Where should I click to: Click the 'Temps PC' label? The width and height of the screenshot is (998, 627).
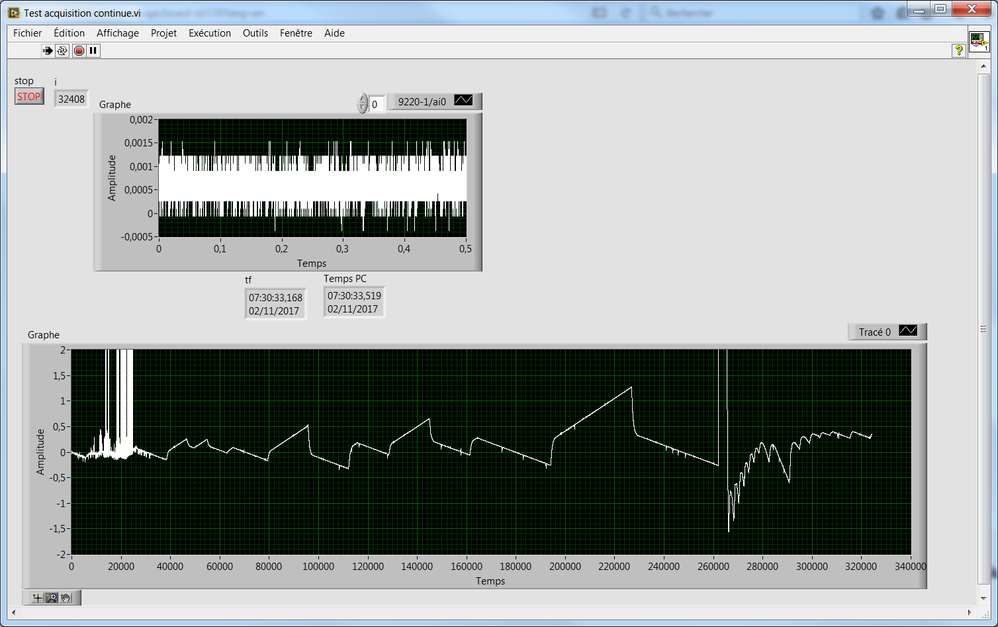(345, 279)
